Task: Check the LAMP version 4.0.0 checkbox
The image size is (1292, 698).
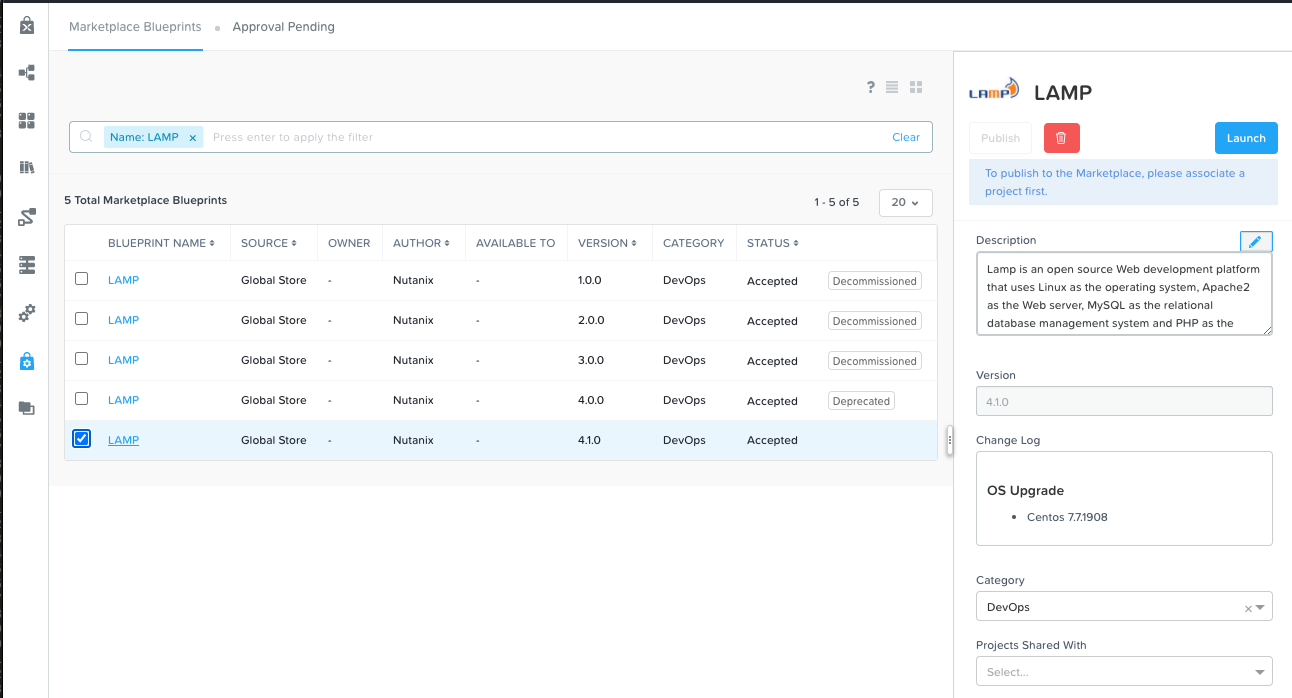Action: point(82,399)
